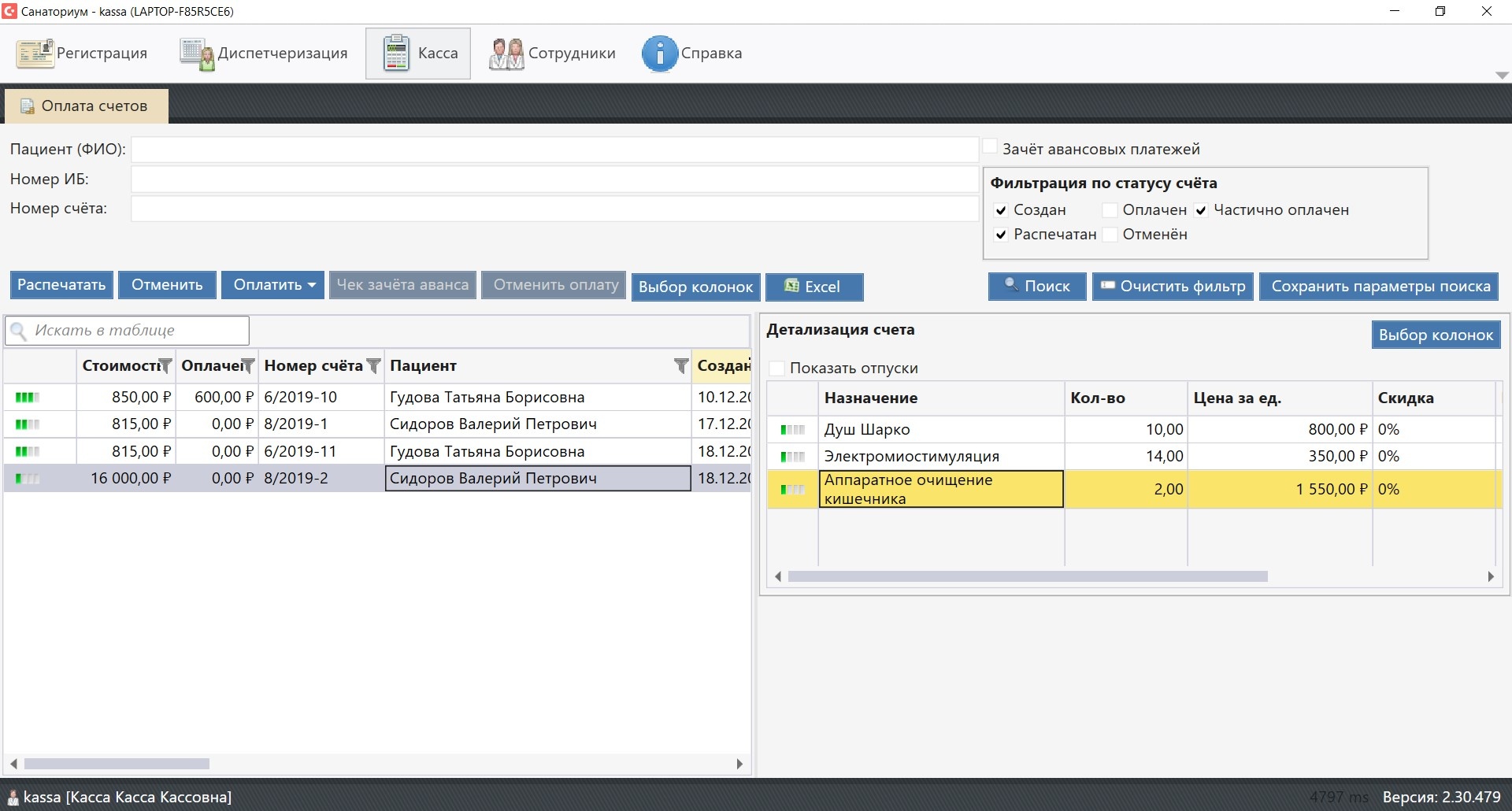Click the invoice list horizontal scrollbar
Viewport: 1512px width, 811px height.
117,764
